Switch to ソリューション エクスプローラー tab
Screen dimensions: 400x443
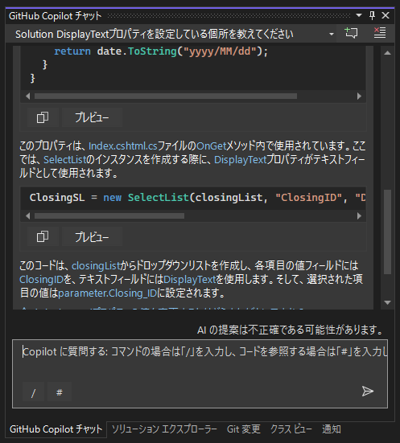164,429
